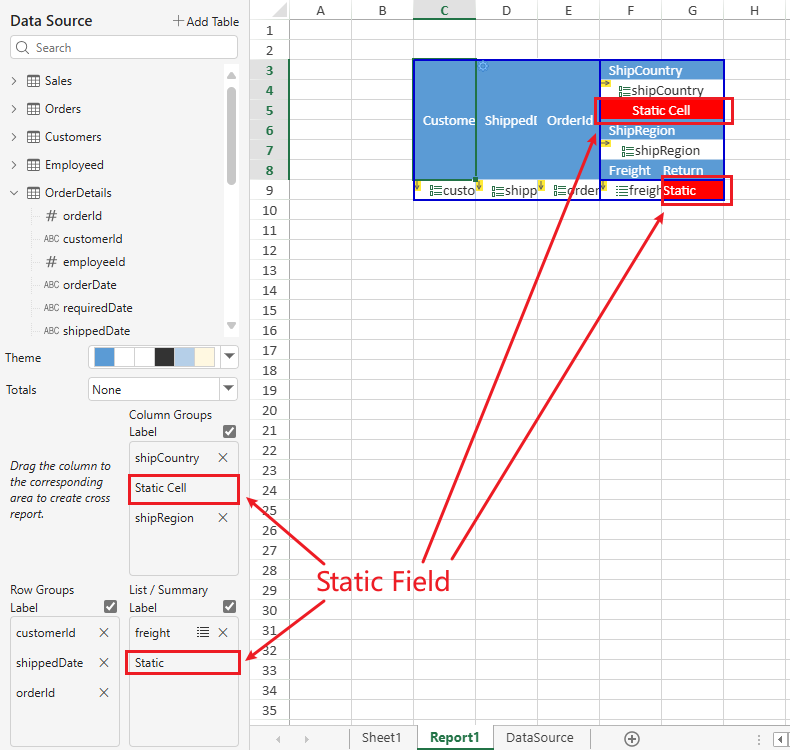The image size is (790, 750).
Task: Open freight summary list options icon
Action: 203,632
